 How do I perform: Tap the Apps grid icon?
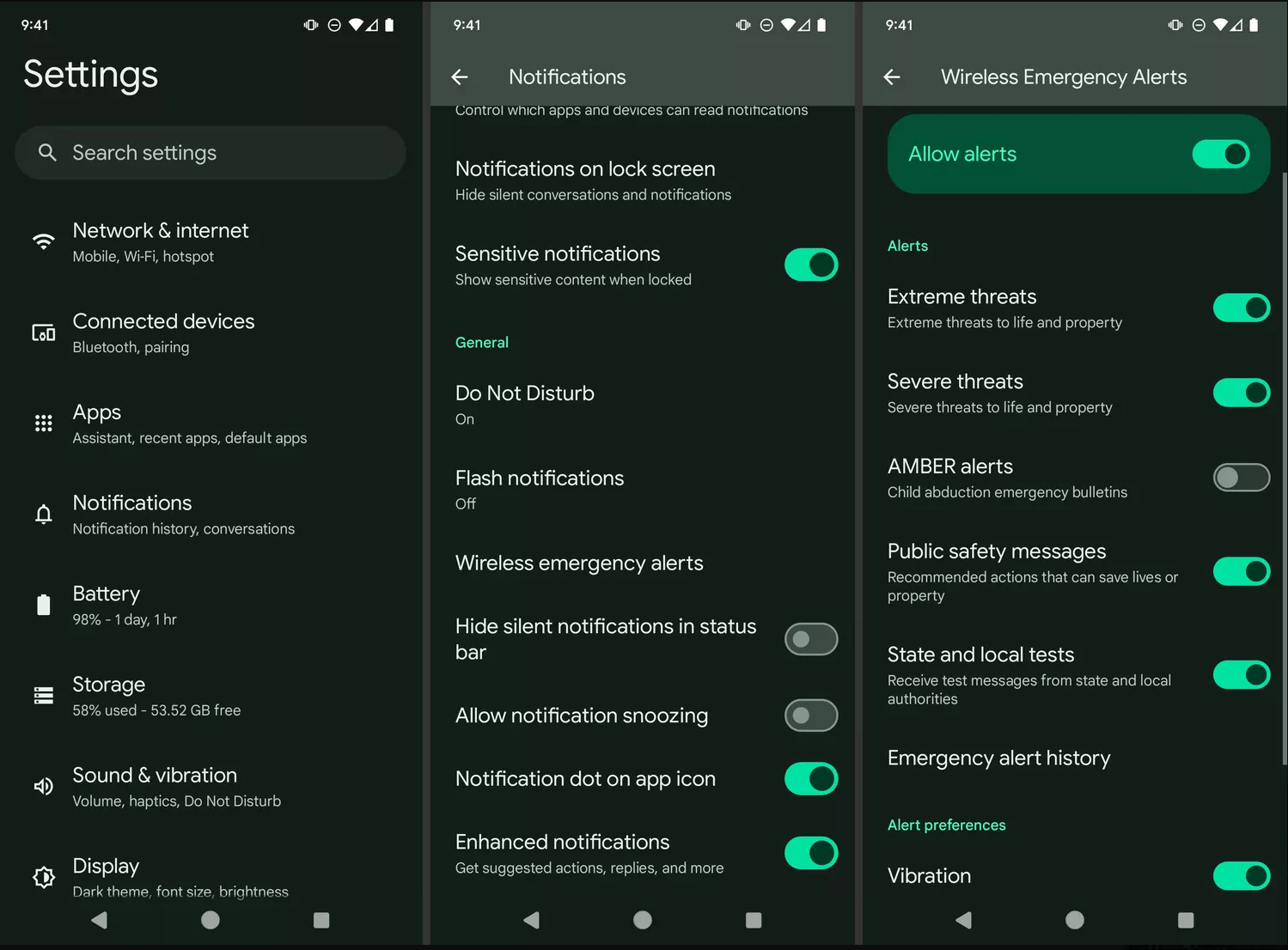click(x=43, y=423)
